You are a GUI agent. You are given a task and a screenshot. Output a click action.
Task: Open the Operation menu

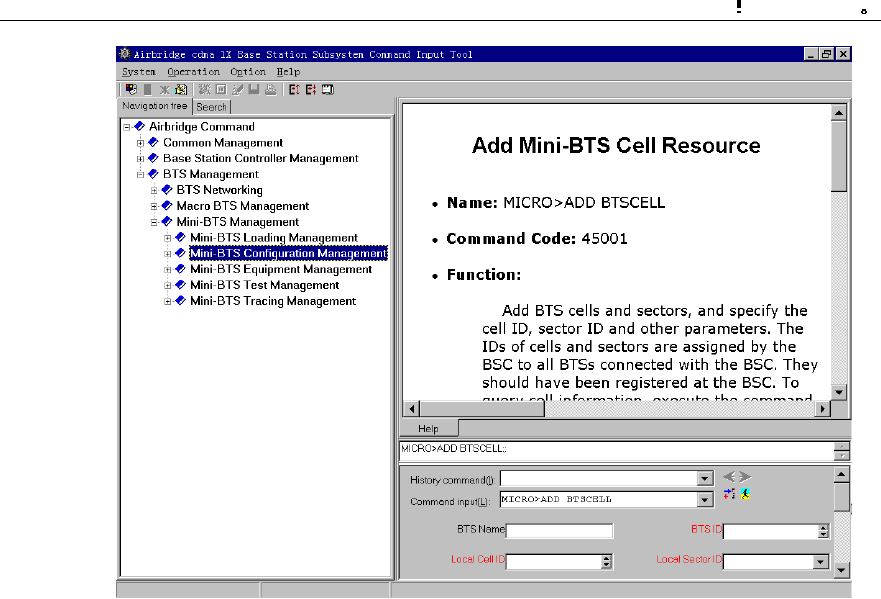pos(193,72)
